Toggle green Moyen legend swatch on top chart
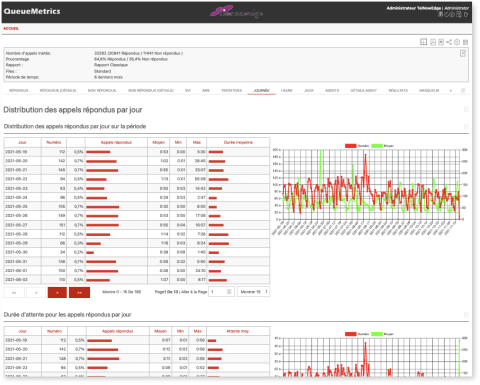 tap(377, 146)
